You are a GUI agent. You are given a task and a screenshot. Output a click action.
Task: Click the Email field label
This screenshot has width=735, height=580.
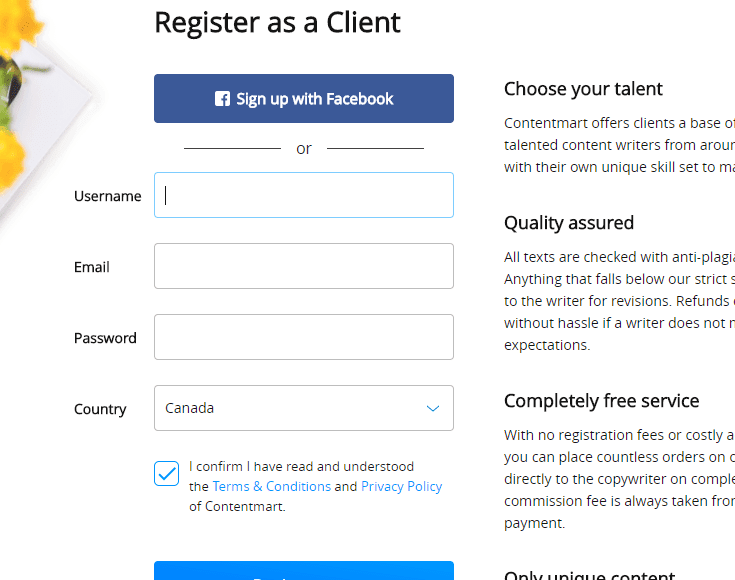pos(92,267)
